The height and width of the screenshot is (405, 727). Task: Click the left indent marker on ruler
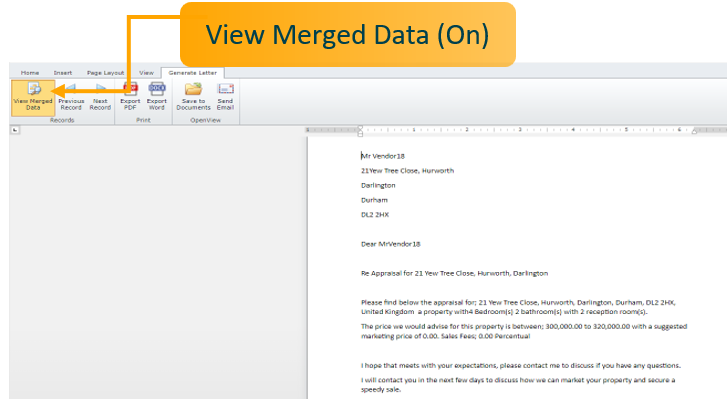tap(361, 131)
